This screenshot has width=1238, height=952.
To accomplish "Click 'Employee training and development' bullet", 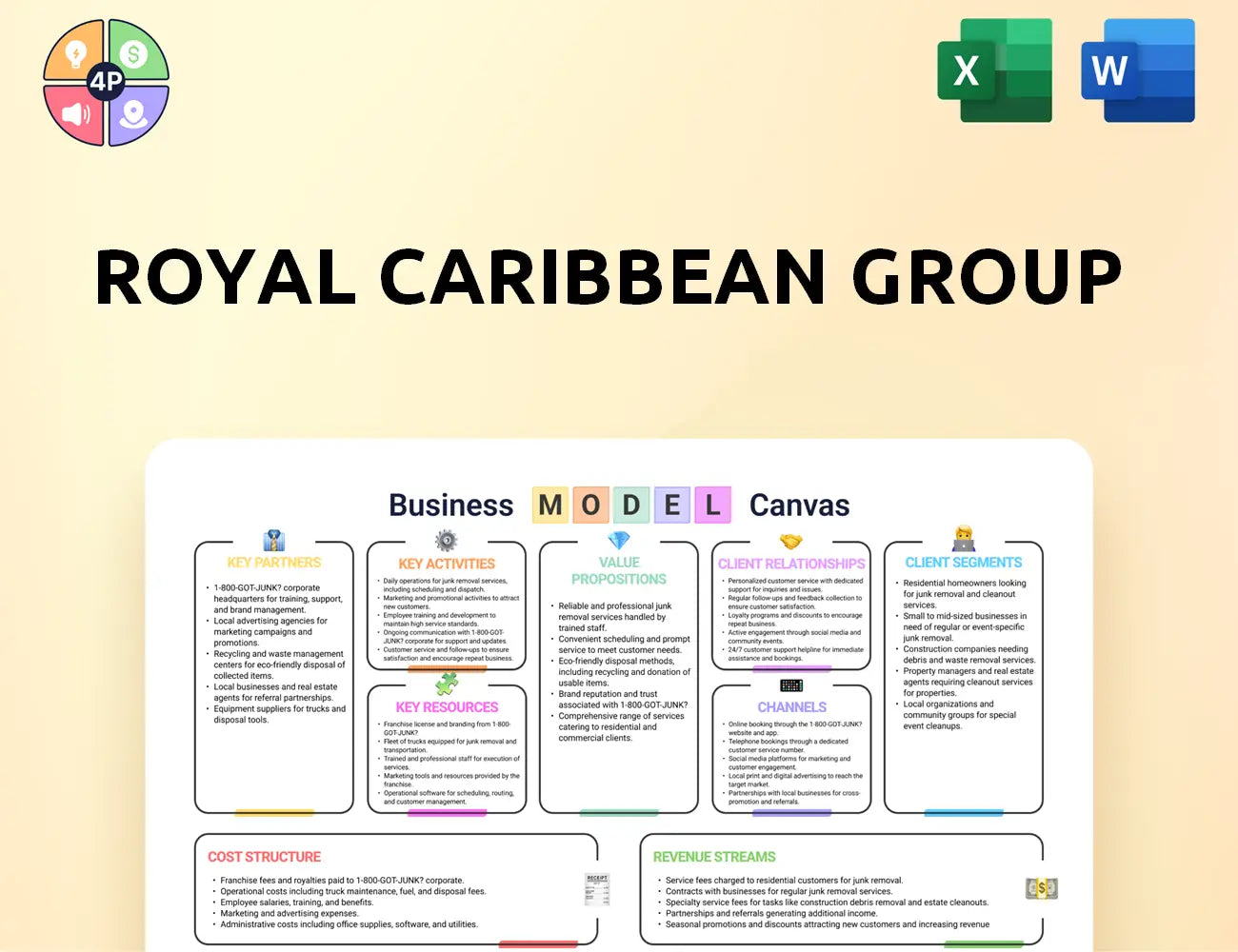I will point(439,619).
